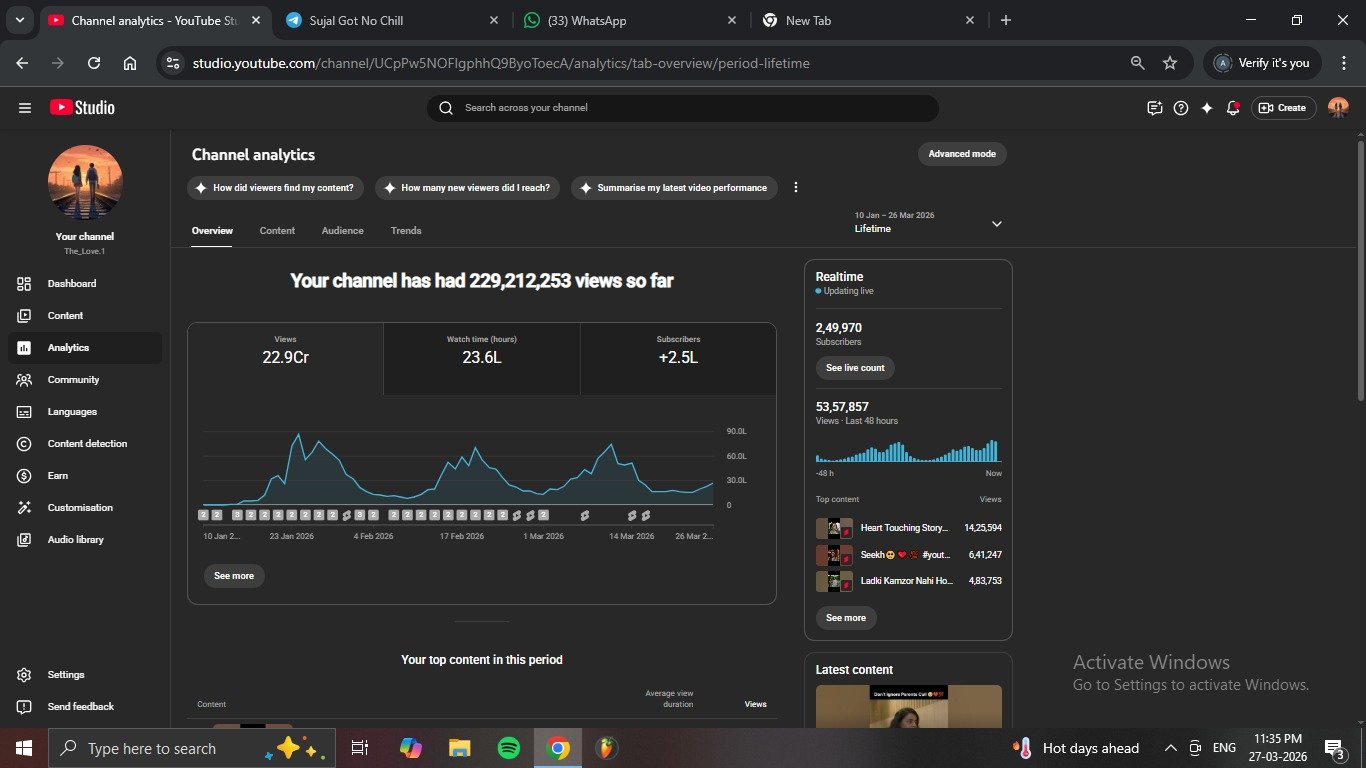The image size is (1366, 768).
Task: Open Audio library from the sidebar
Action: click(75, 540)
